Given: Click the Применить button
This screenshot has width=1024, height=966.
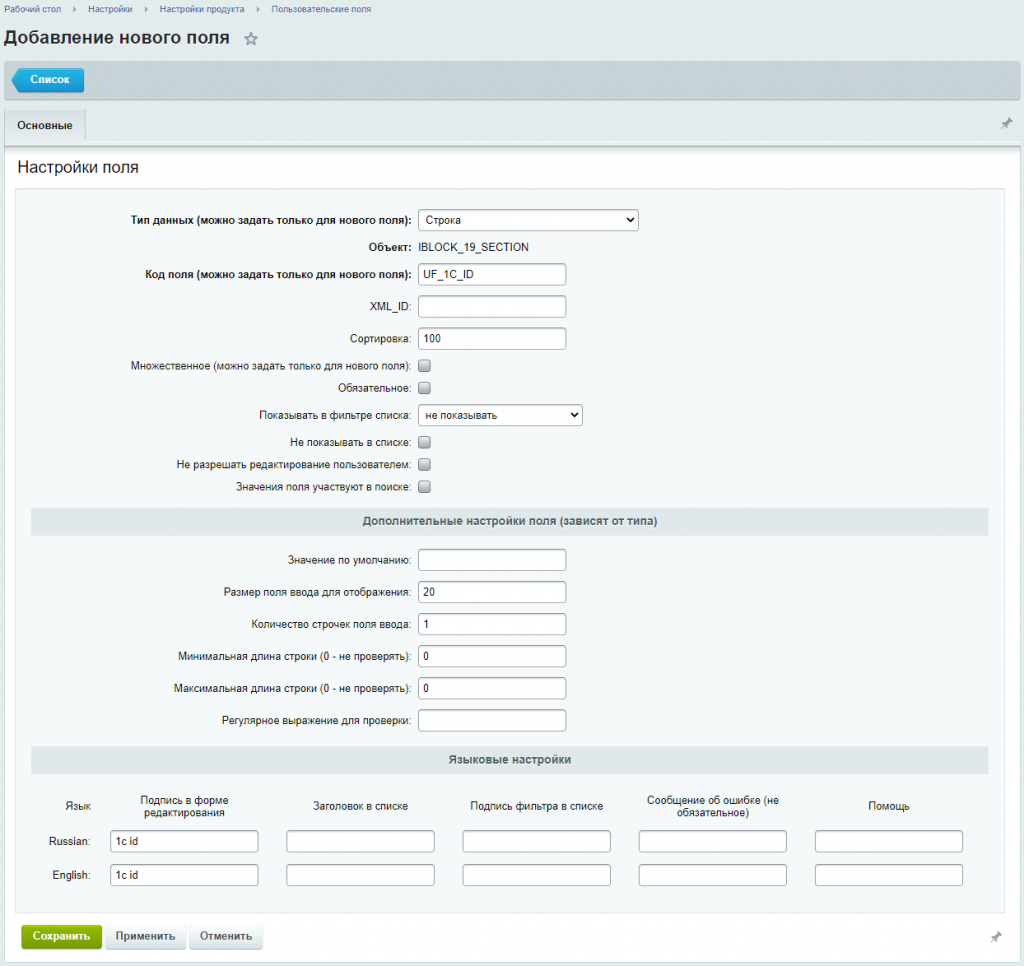Looking at the screenshot, I should tap(146, 936).
